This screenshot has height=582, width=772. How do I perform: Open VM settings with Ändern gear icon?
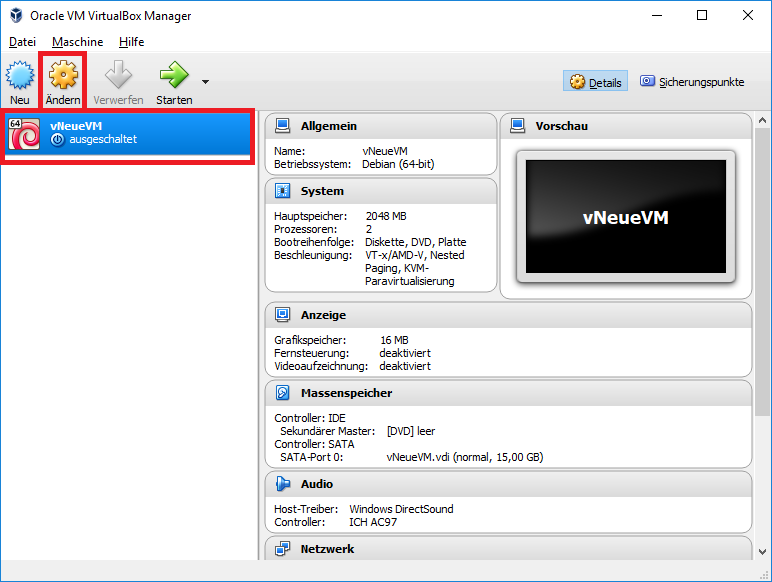(x=63, y=76)
